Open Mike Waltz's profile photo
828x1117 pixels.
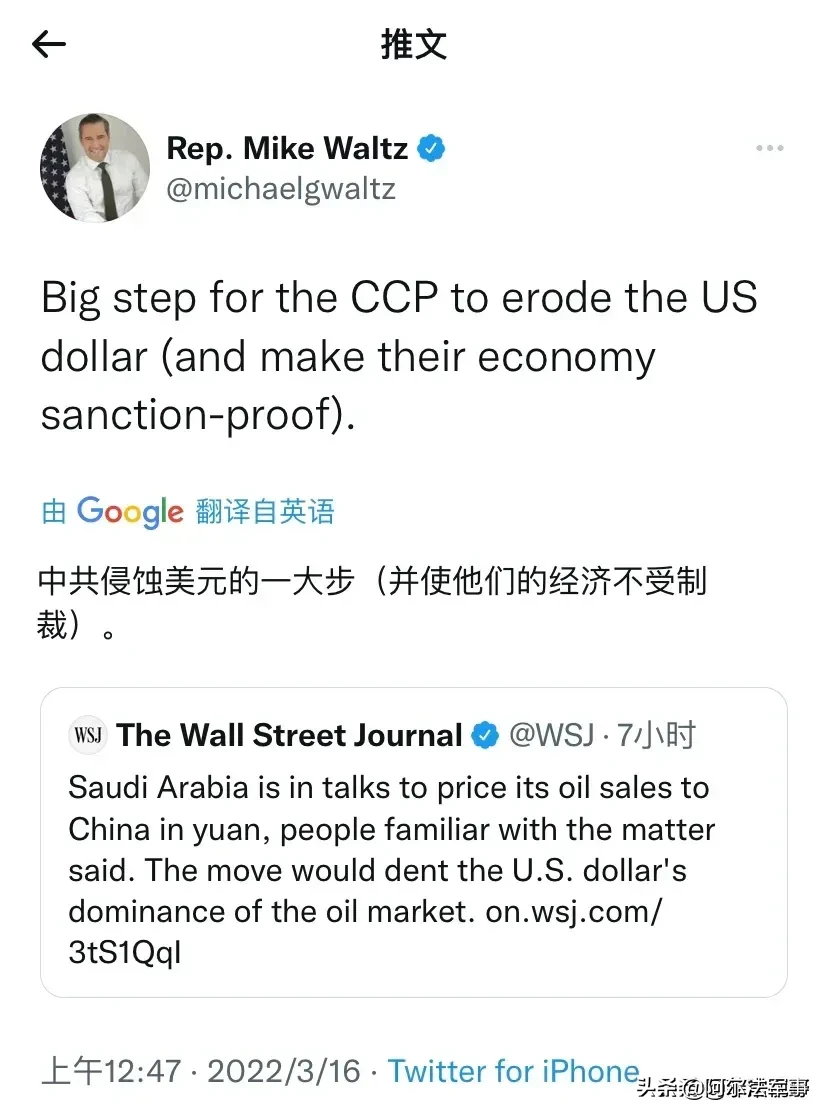click(94, 167)
